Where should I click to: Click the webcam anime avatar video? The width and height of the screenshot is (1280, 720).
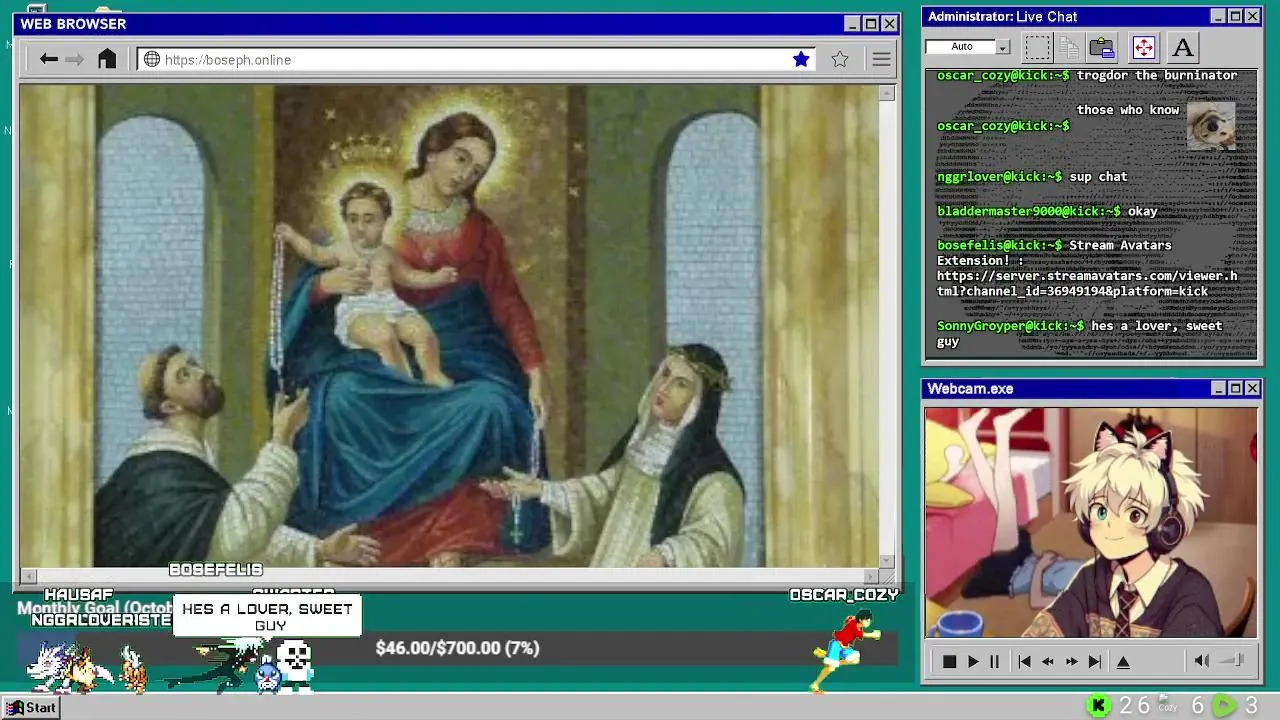(1090, 522)
